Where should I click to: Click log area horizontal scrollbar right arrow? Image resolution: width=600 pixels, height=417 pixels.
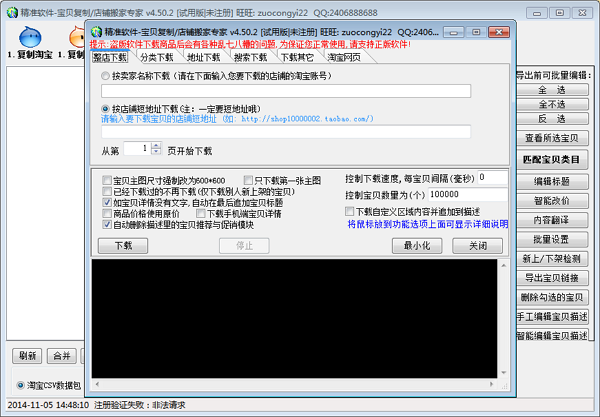coord(492,384)
